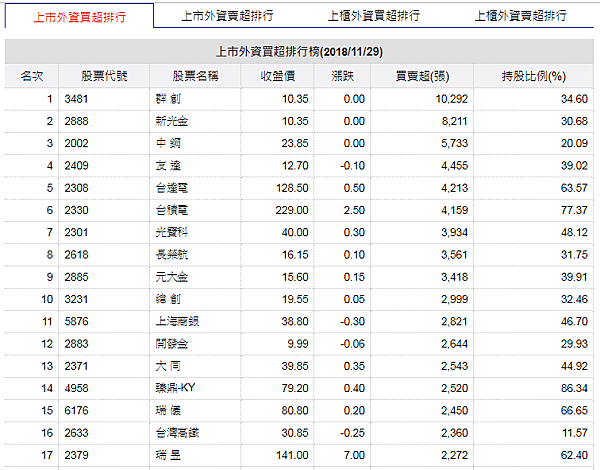Click the 買賣超(張) column header
Screen dimensions: 600x470
point(422,76)
